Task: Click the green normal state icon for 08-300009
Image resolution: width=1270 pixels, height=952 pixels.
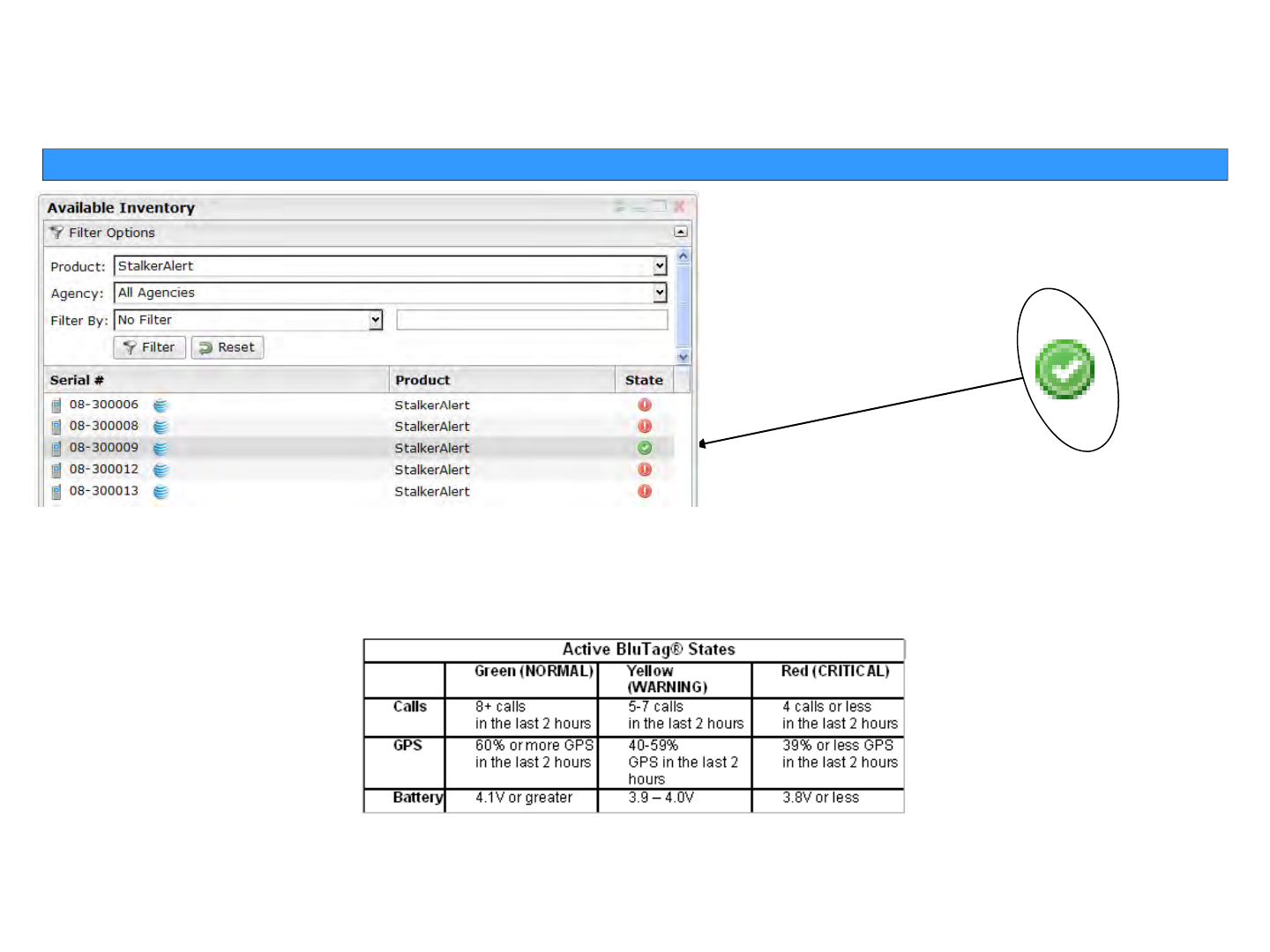Action: coord(645,448)
